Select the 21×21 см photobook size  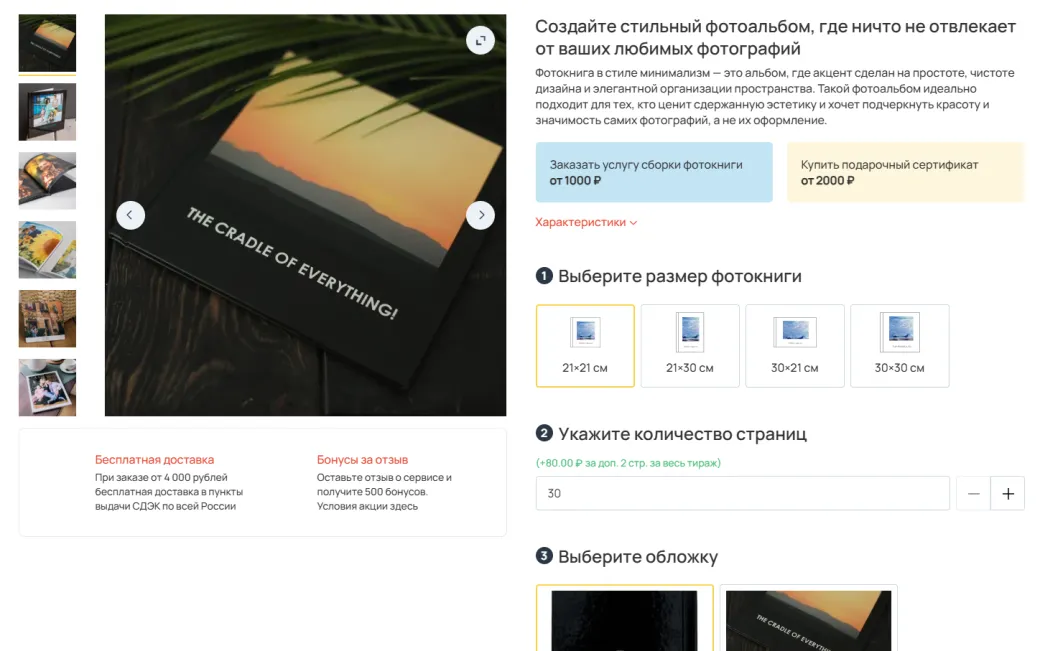point(585,346)
